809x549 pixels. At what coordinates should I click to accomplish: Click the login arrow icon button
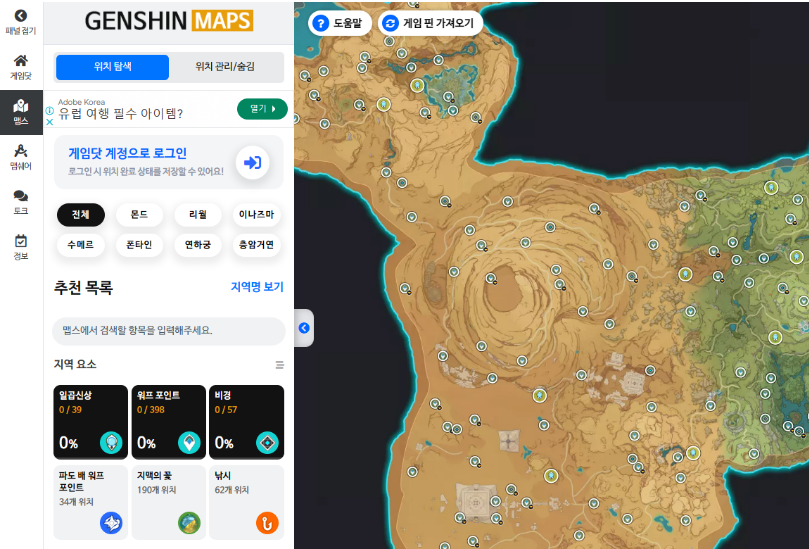tap(252, 163)
